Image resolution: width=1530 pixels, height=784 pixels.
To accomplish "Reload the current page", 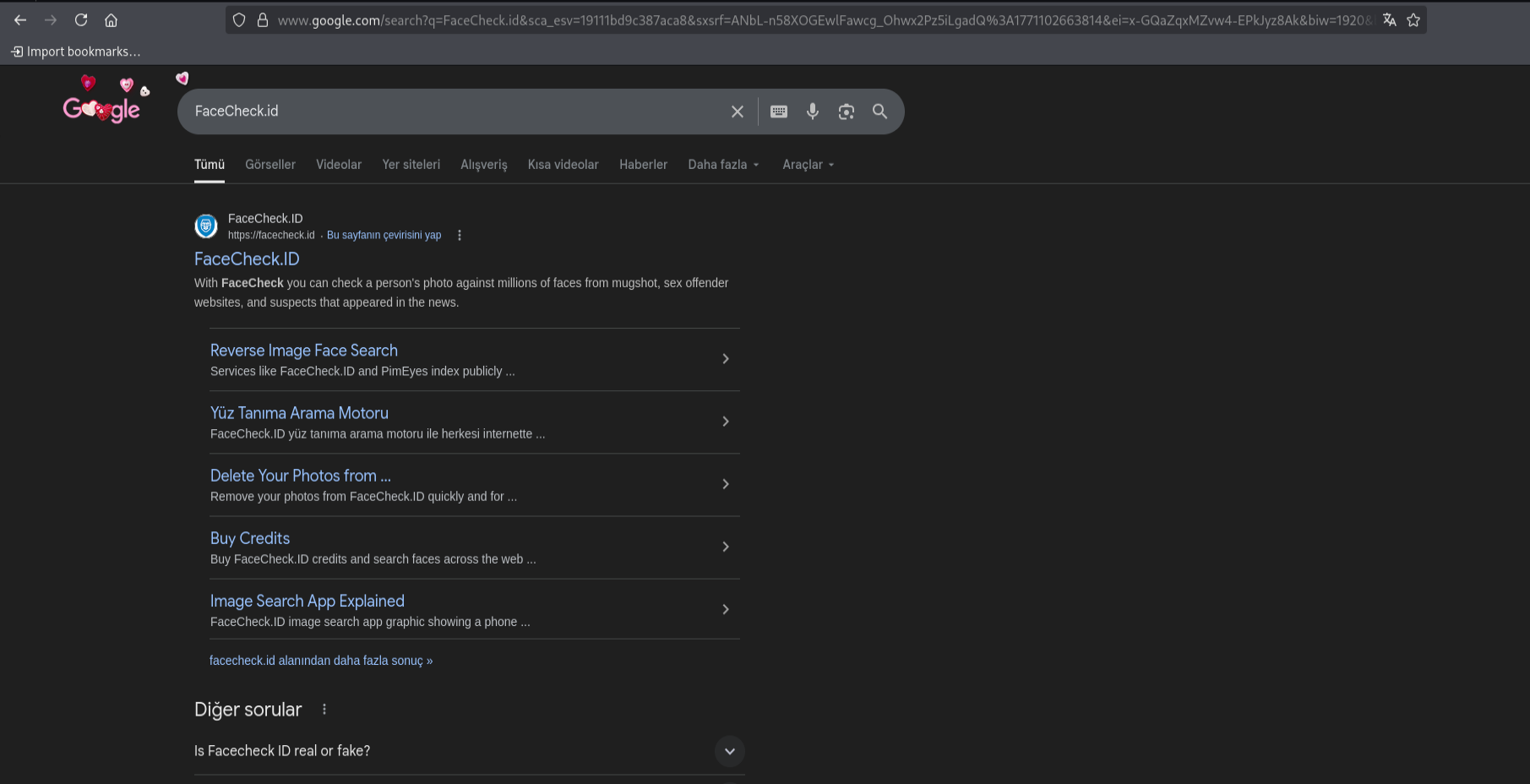I will point(81,20).
